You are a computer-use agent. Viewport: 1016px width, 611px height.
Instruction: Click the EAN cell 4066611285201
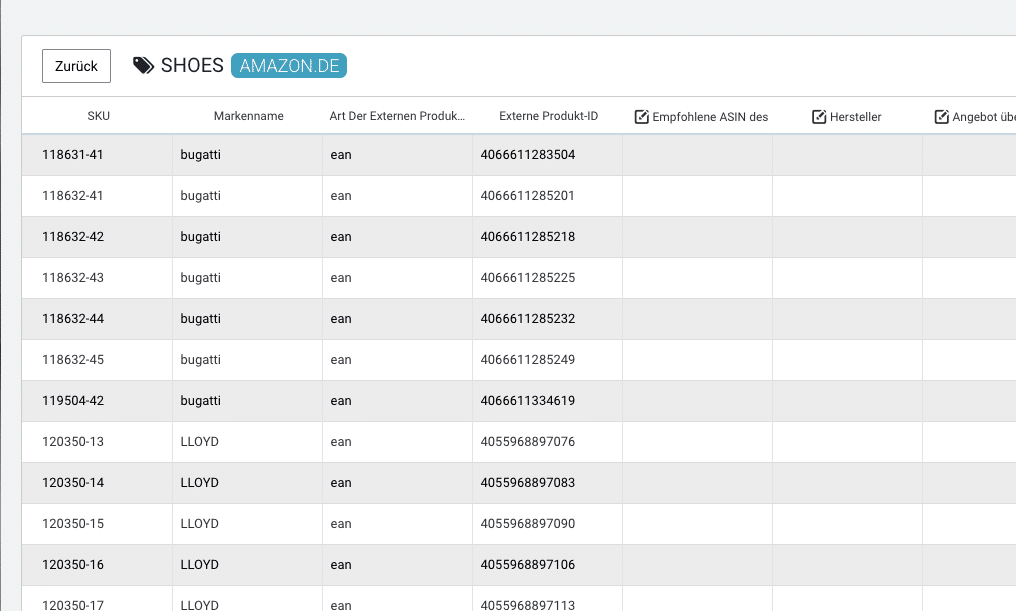(x=527, y=196)
